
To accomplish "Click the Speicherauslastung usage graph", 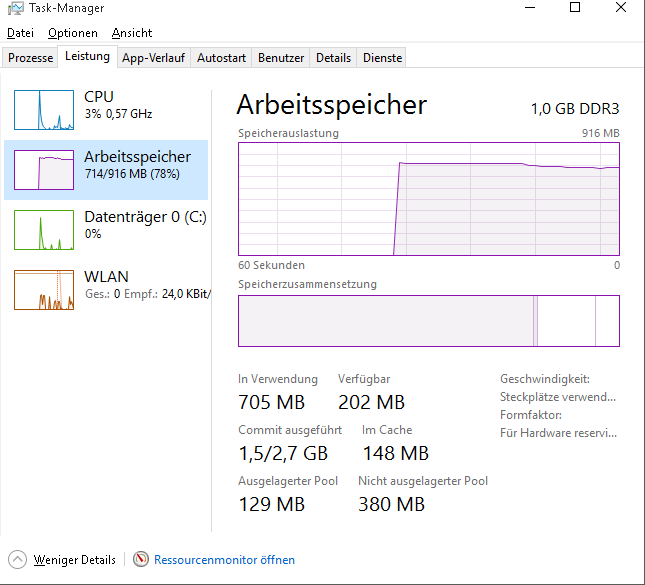I will click(428, 198).
